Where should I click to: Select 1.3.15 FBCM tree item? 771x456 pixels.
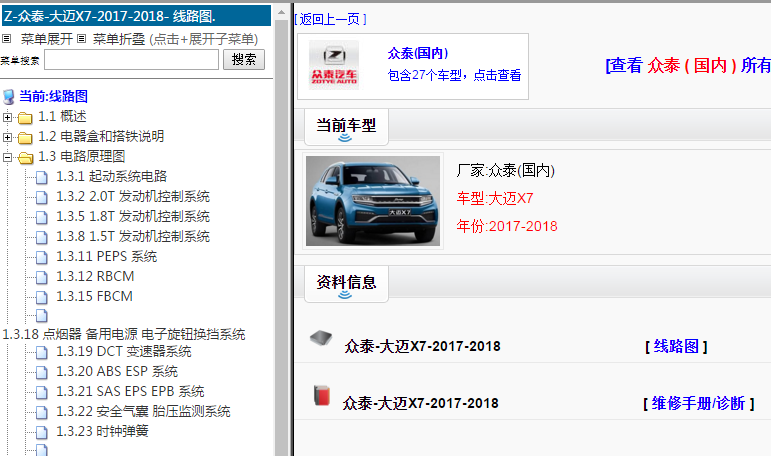(x=94, y=296)
